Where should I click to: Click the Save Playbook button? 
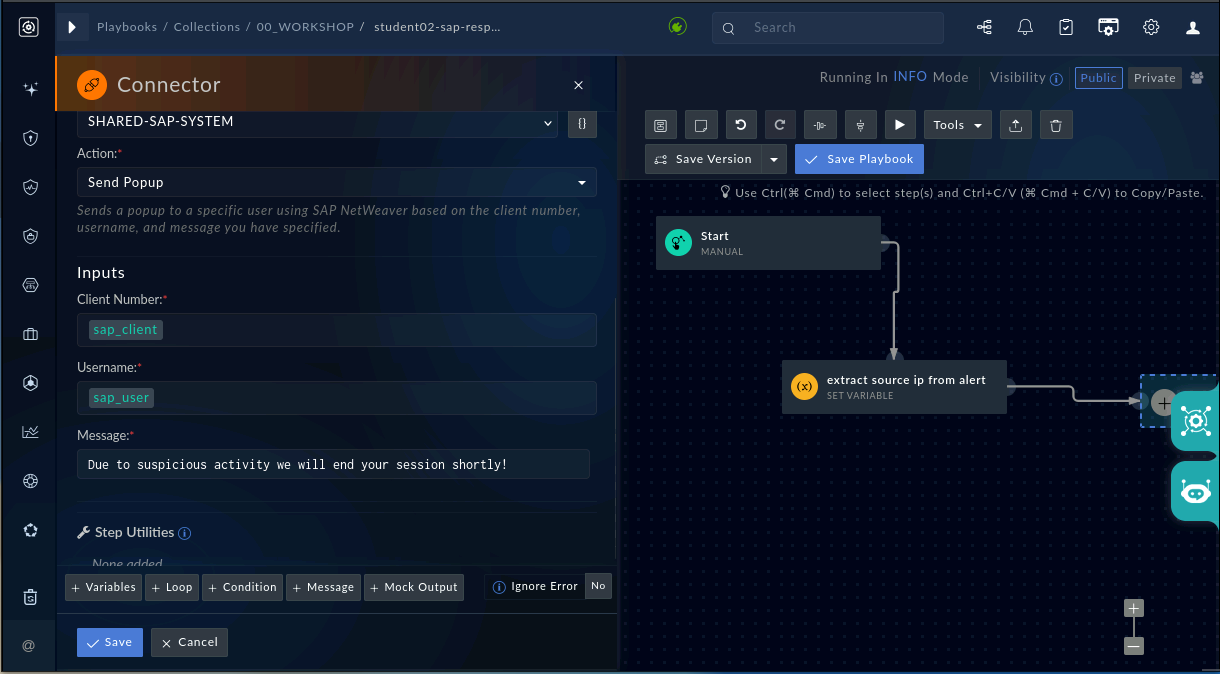[859, 159]
